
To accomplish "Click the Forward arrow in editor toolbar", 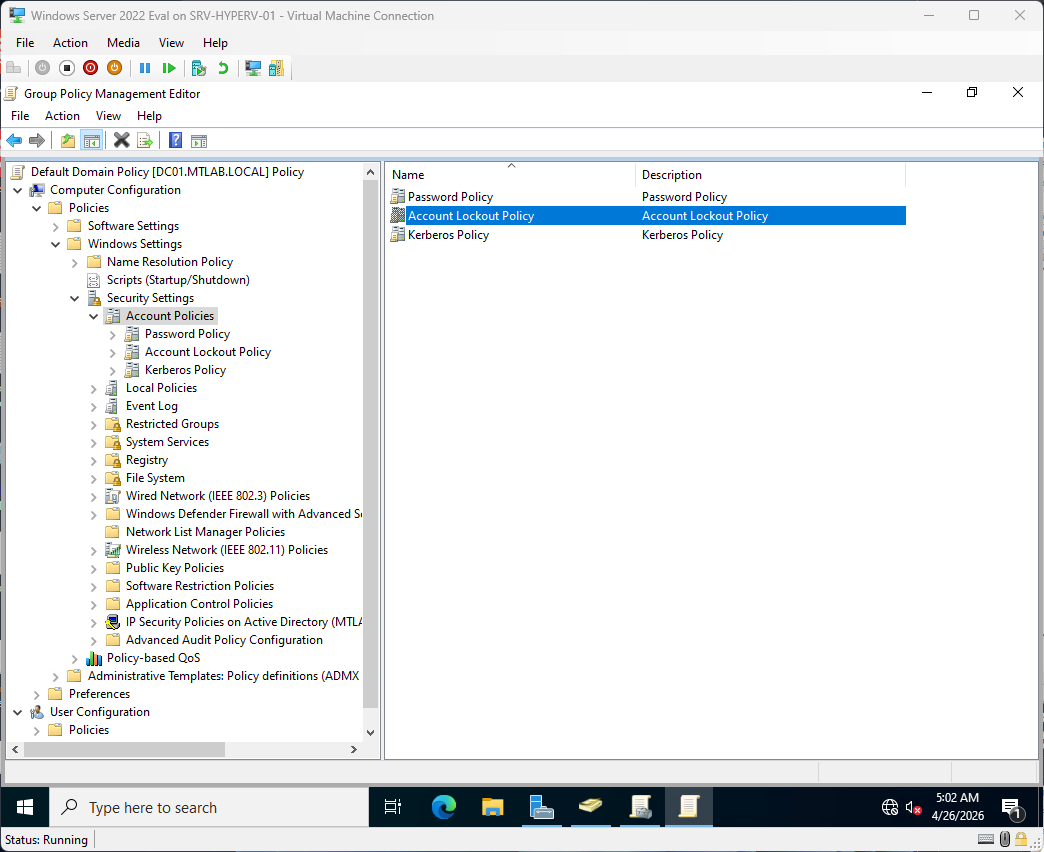I will (x=37, y=140).
